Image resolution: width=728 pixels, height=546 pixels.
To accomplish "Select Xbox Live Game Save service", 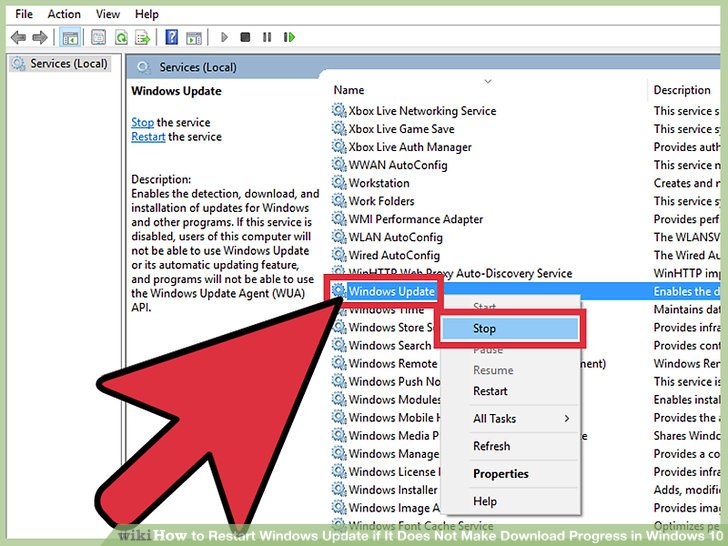I will [401, 129].
